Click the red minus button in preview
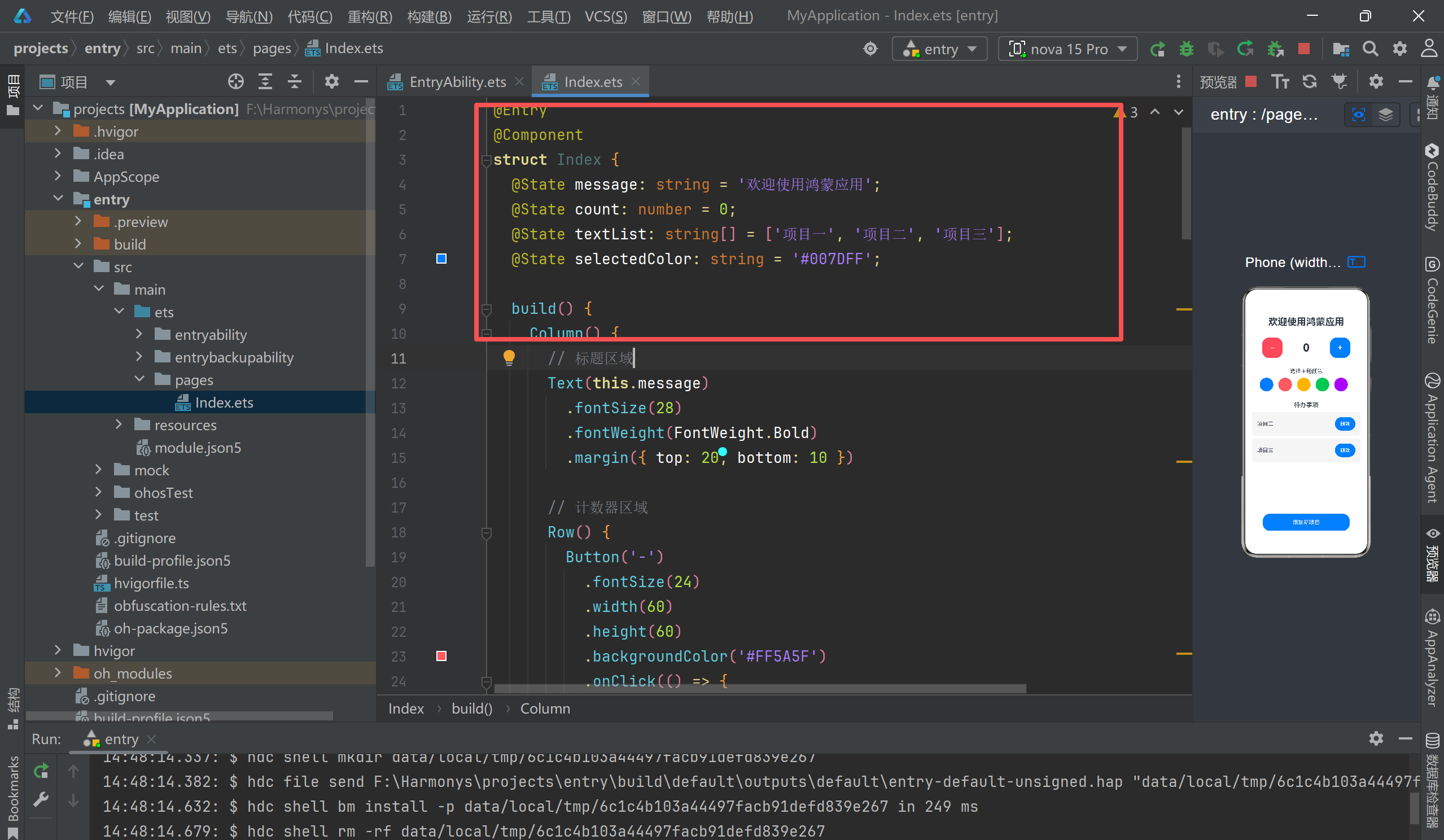 click(1271, 347)
